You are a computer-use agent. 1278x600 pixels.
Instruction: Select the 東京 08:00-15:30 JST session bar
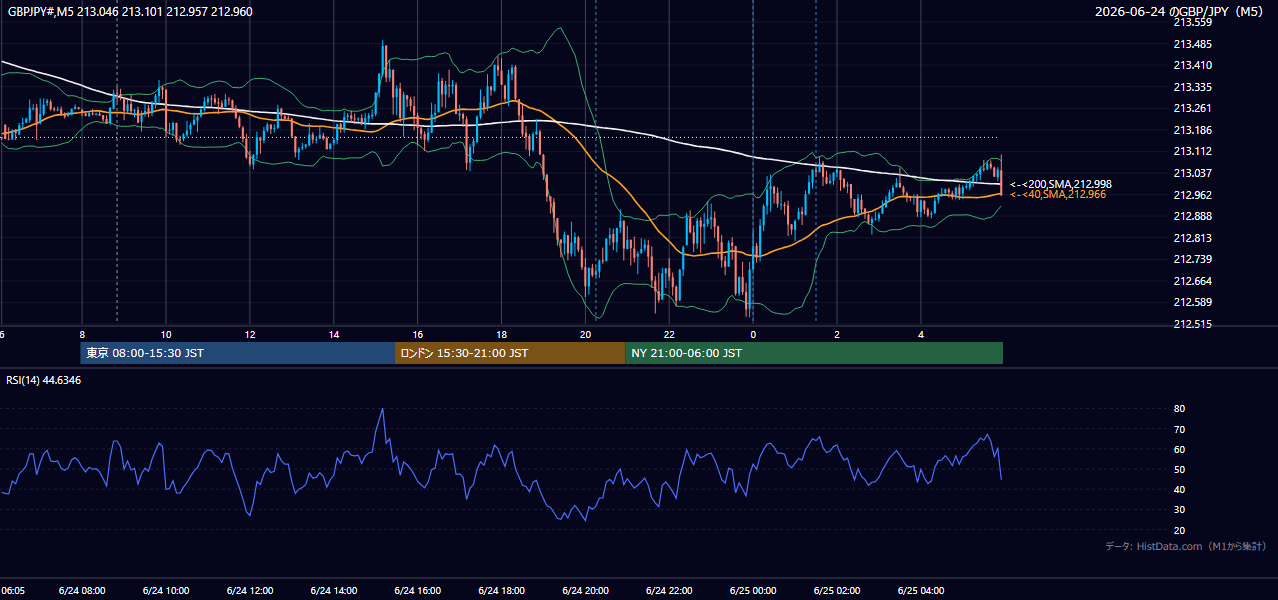238,353
